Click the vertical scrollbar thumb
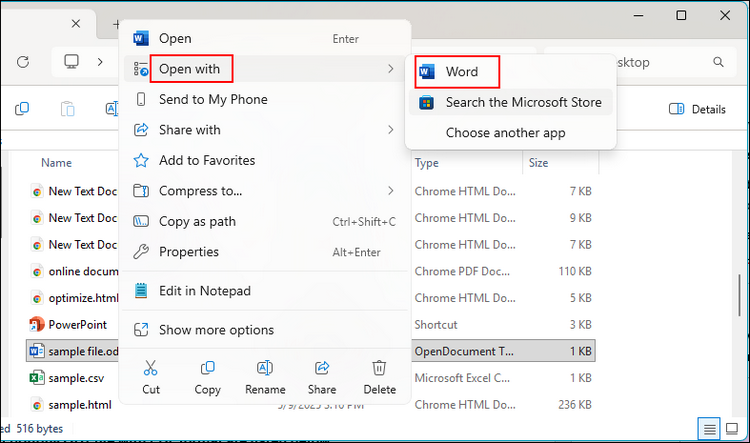This screenshot has height=443, width=750. pyautogui.click(x=740, y=295)
